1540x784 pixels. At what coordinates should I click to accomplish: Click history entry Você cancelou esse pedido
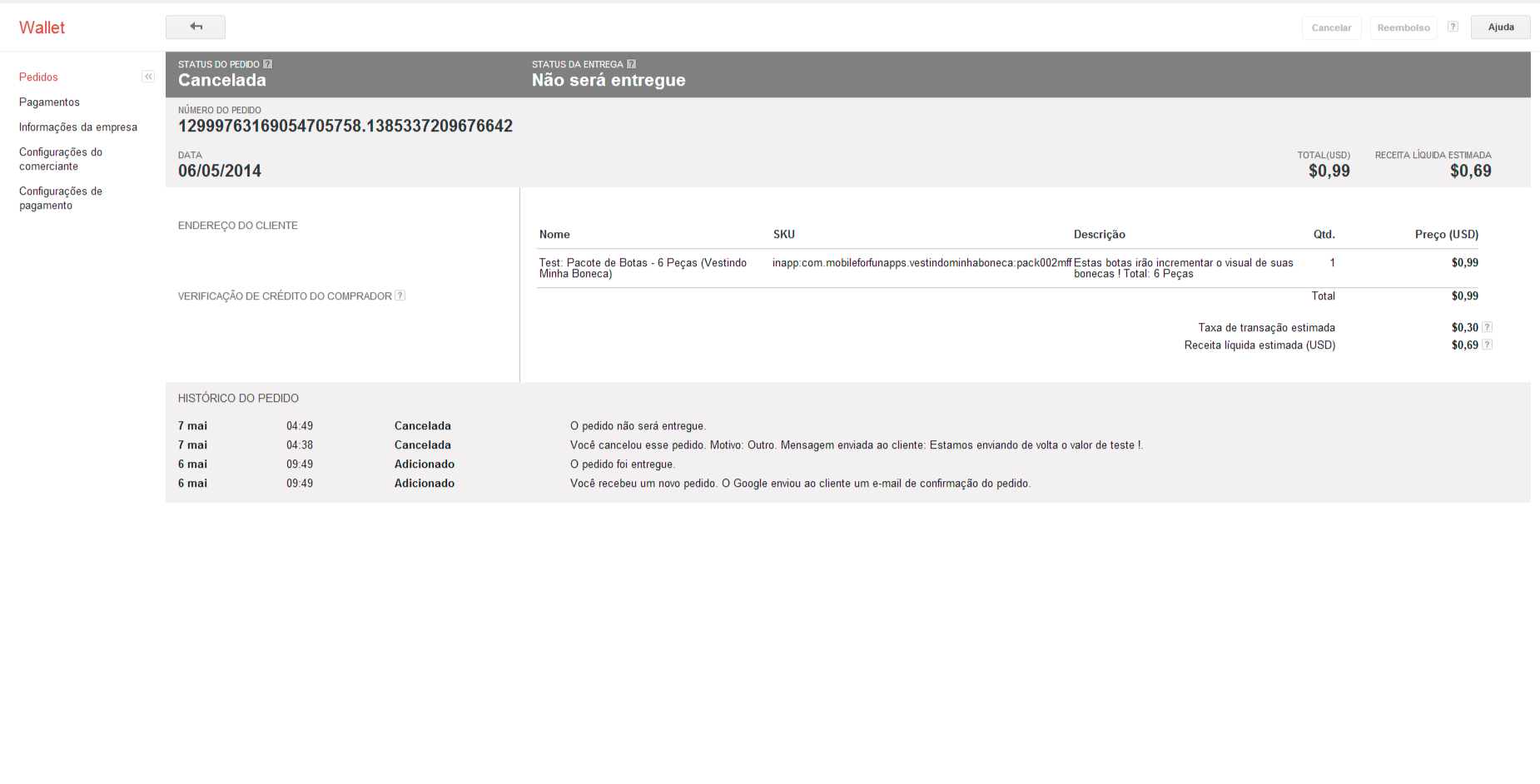(x=857, y=444)
